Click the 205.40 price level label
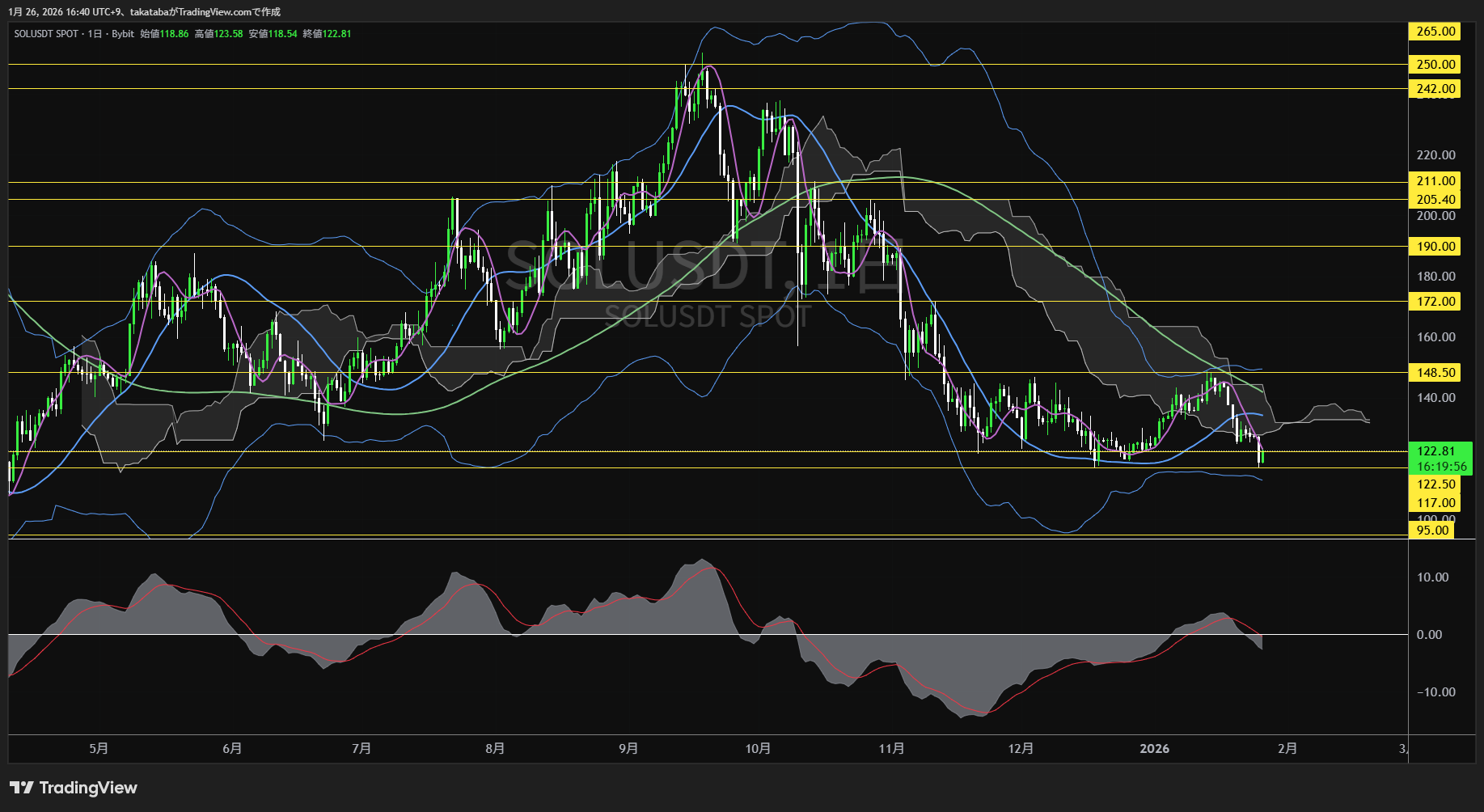Viewport: 1484px width, 812px height. [1435, 200]
